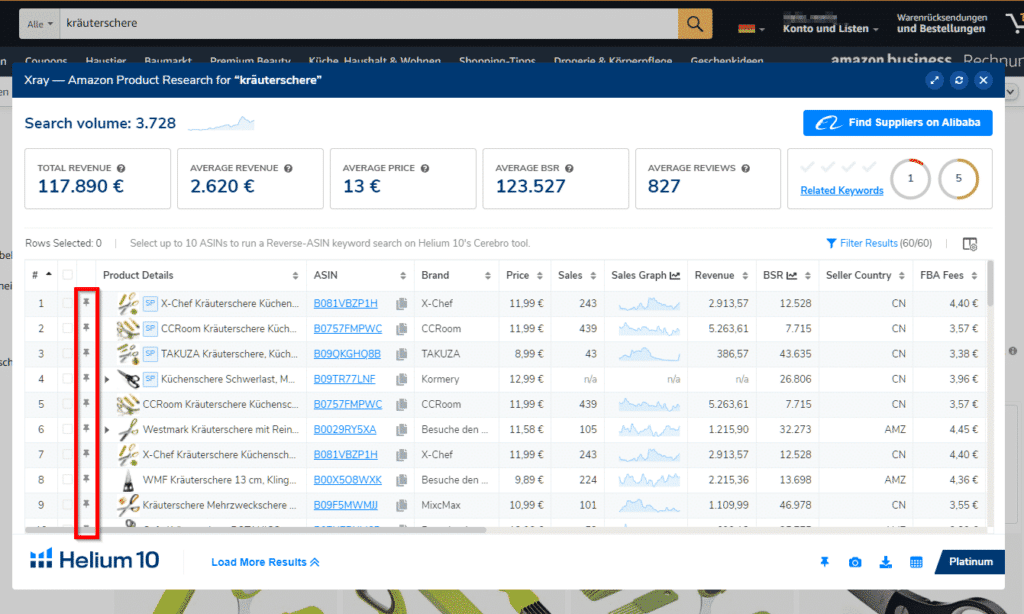The image size is (1024, 614).
Task: Sort table by Revenue column
Action: pos(745,276)
